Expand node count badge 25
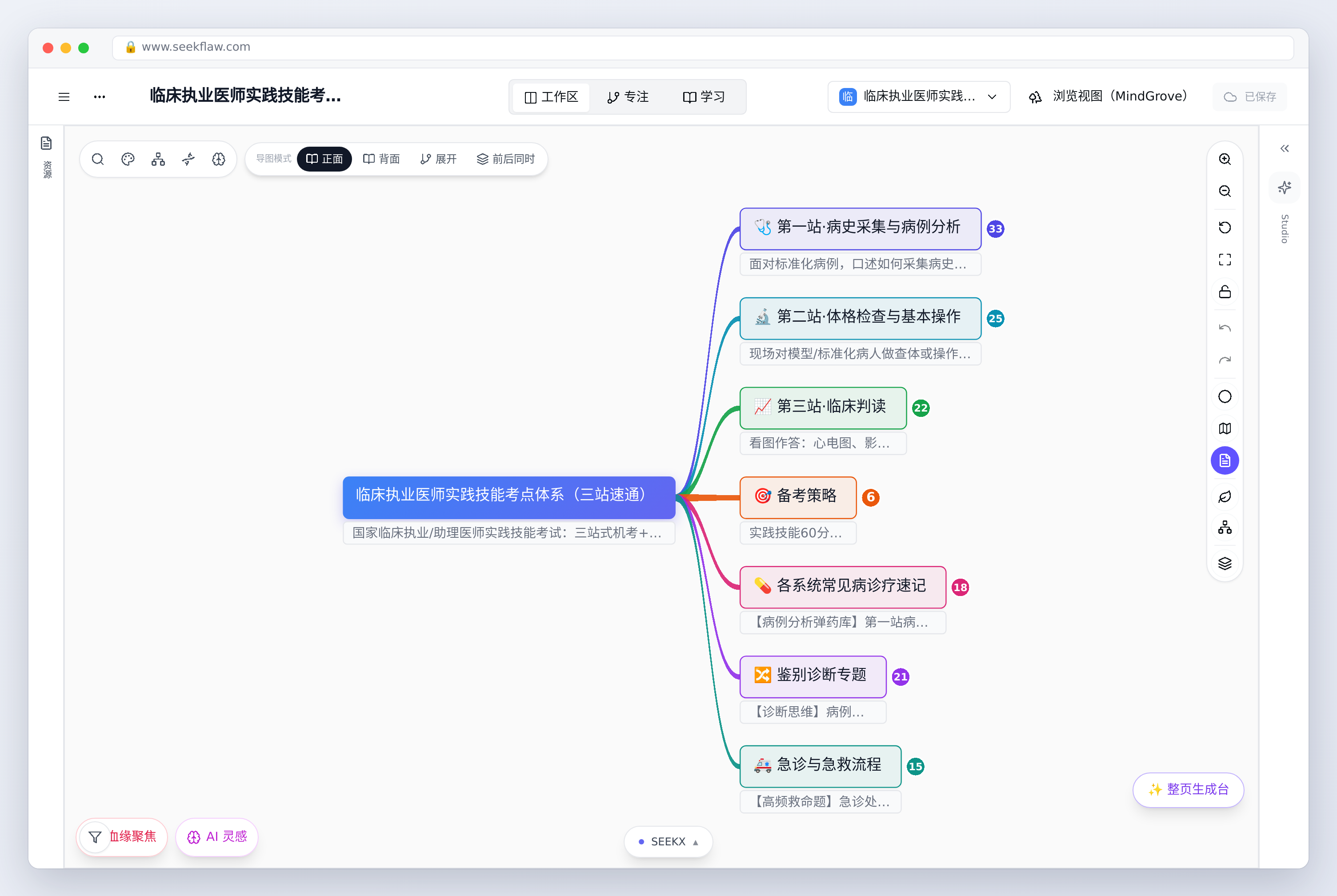This screenshot has width=1337, height=896. pyautogui.click(x=995, y=318)
